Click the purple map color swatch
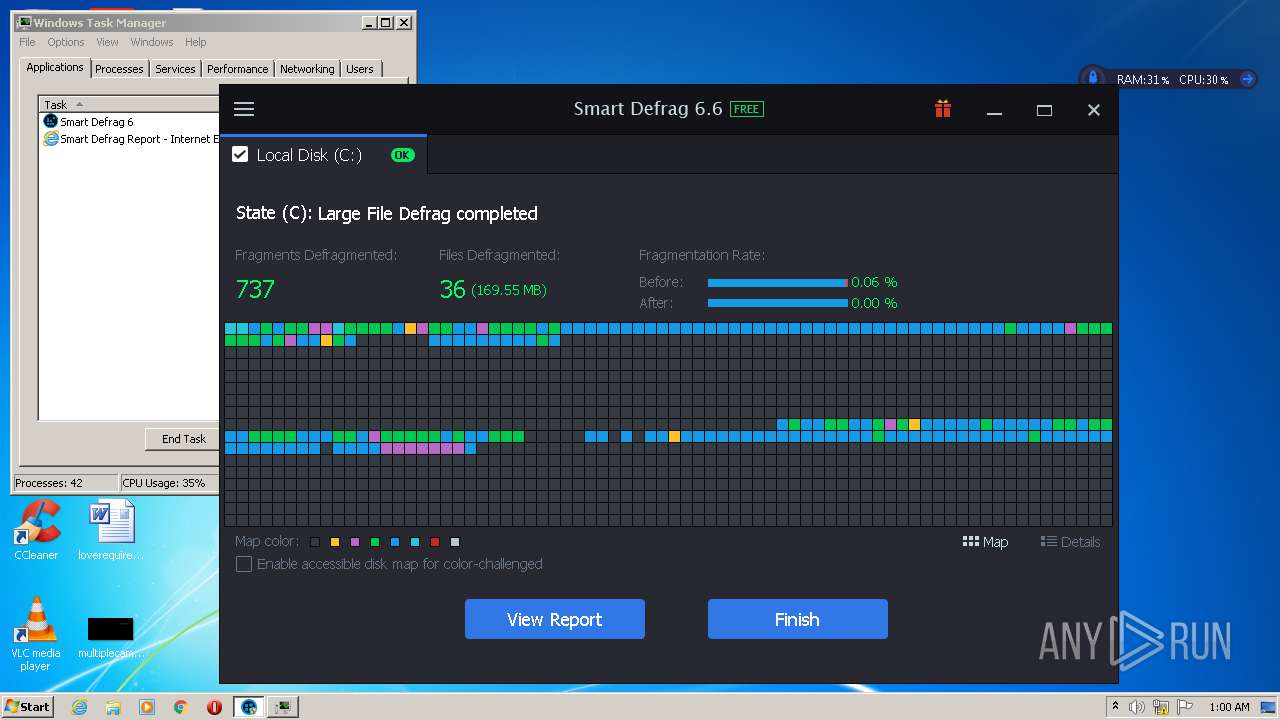 point(355,542)
